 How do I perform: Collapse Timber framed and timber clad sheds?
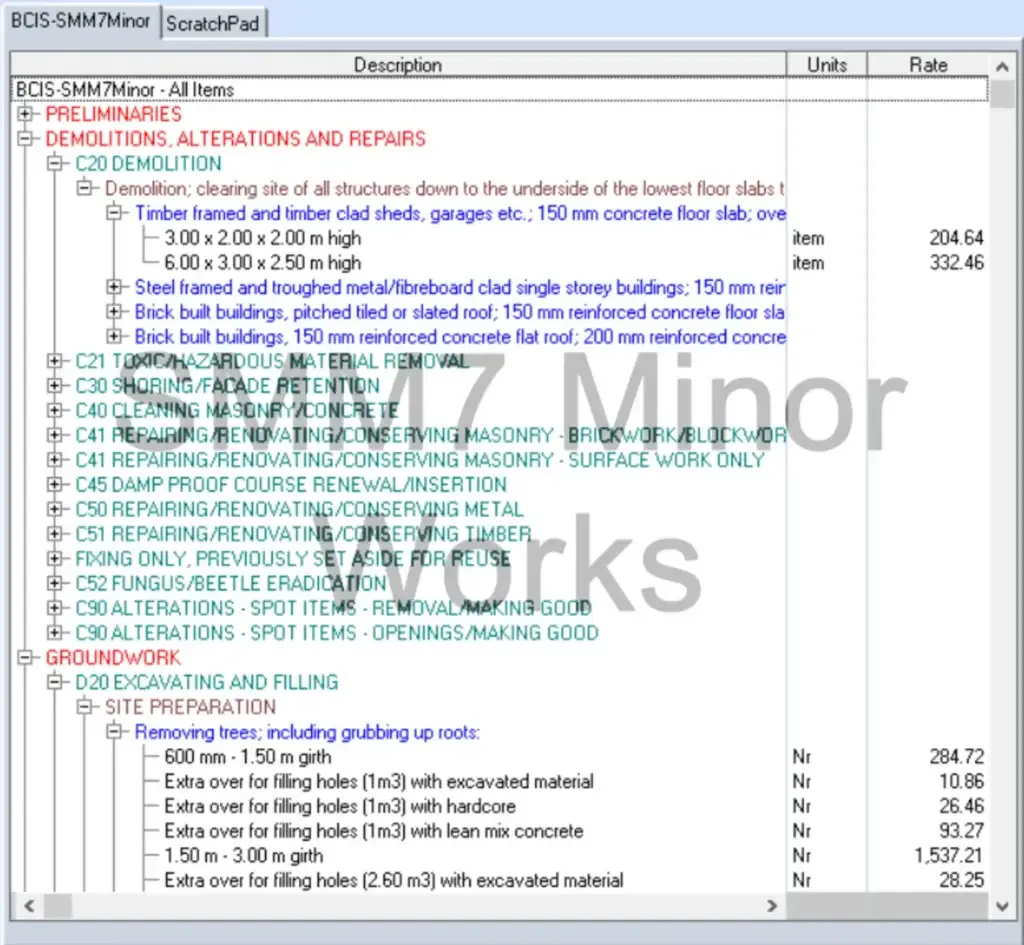(114, 213)
